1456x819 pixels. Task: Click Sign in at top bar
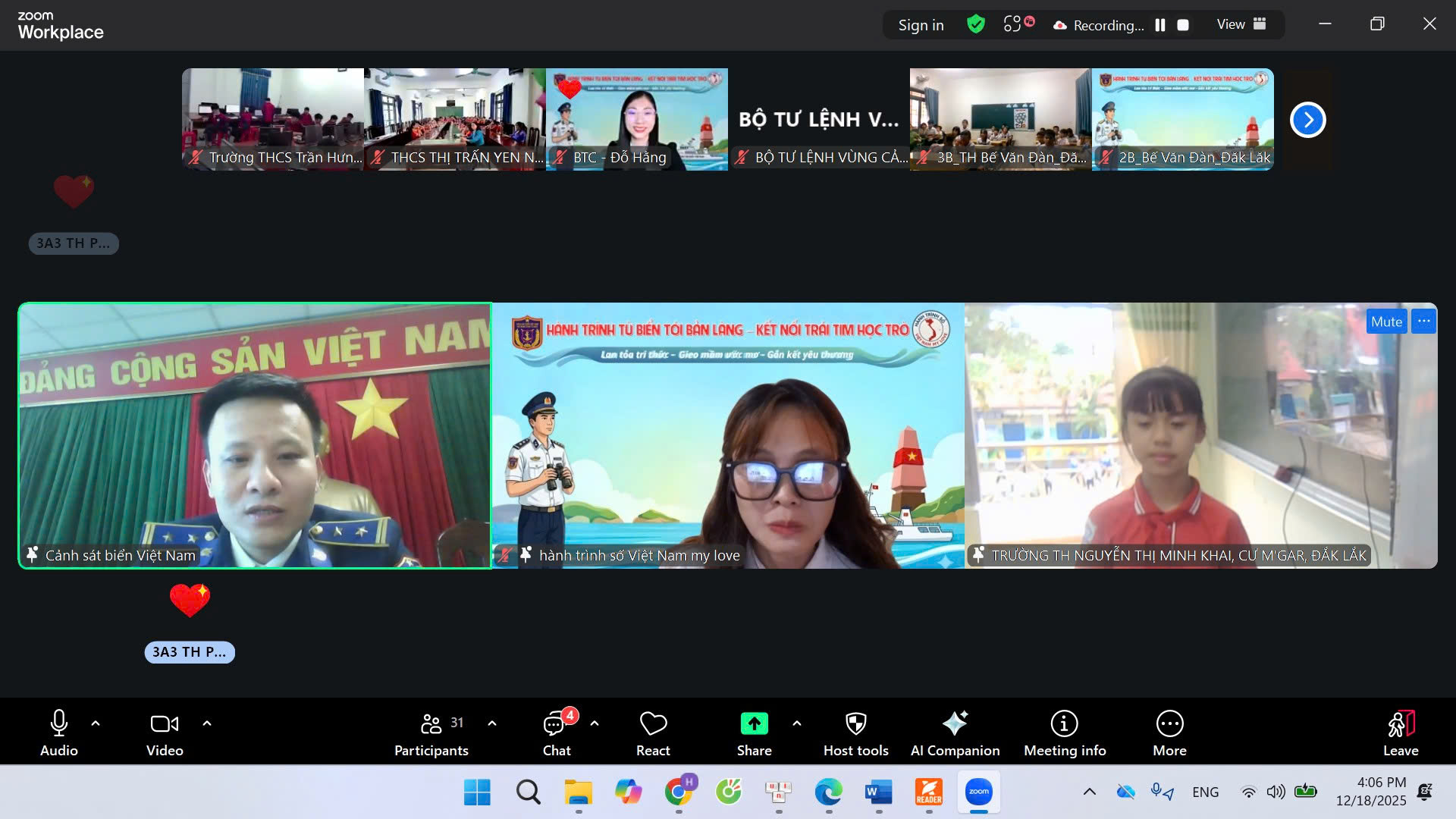pos(921,25)
